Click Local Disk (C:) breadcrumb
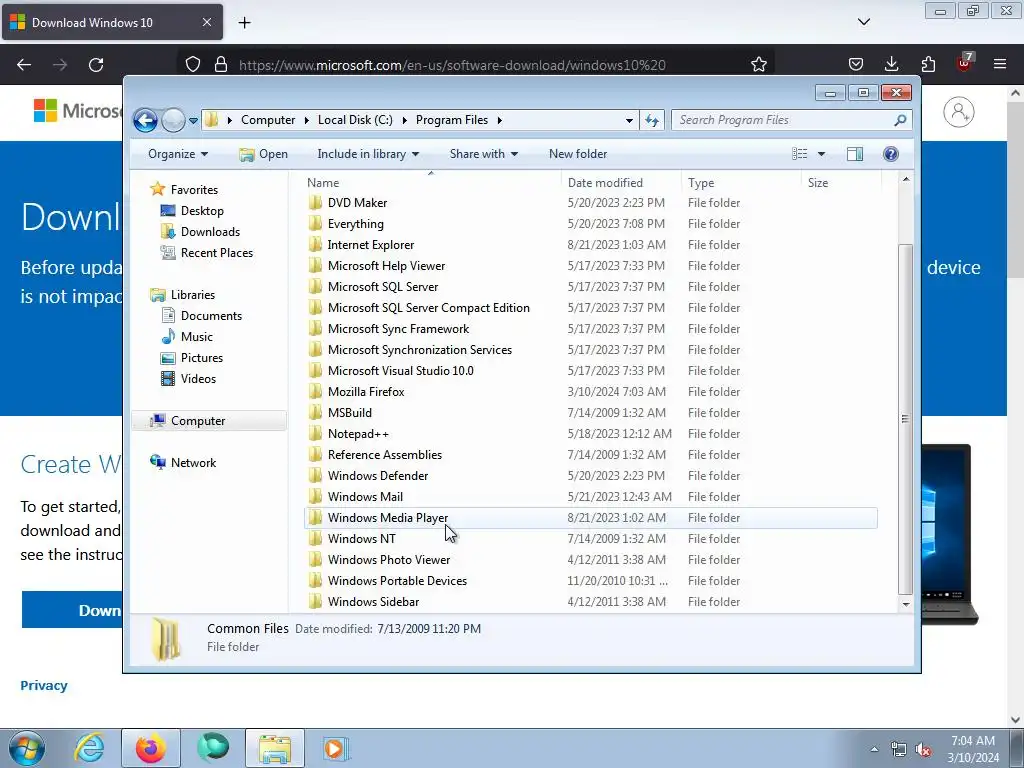The height and width of the screenshot is (768, 1024). pos(355,120)
